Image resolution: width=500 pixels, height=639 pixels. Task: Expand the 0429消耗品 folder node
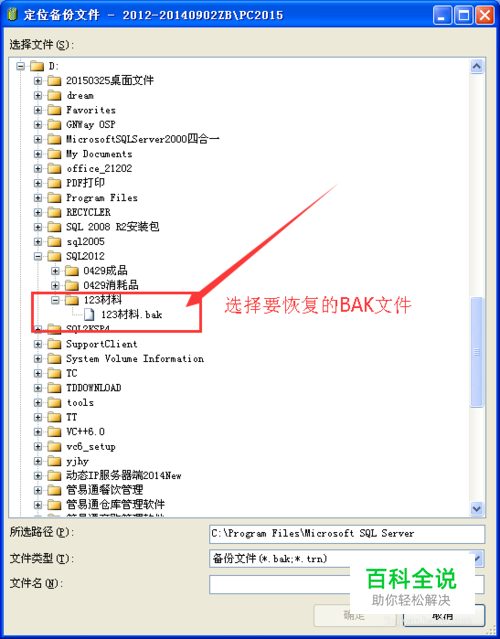click(55, 285)
